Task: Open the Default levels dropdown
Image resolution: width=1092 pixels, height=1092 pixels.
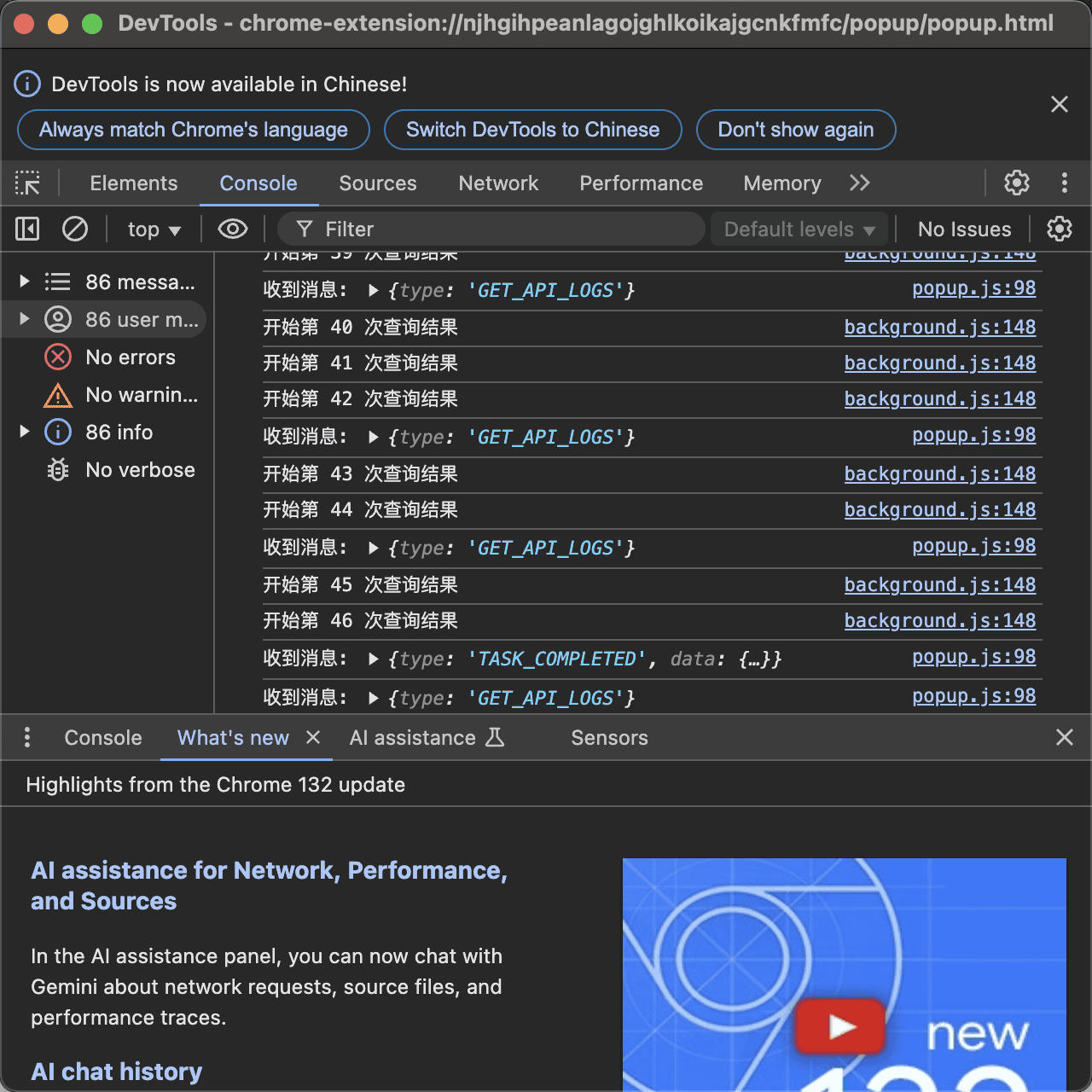Action: [799, 229]
